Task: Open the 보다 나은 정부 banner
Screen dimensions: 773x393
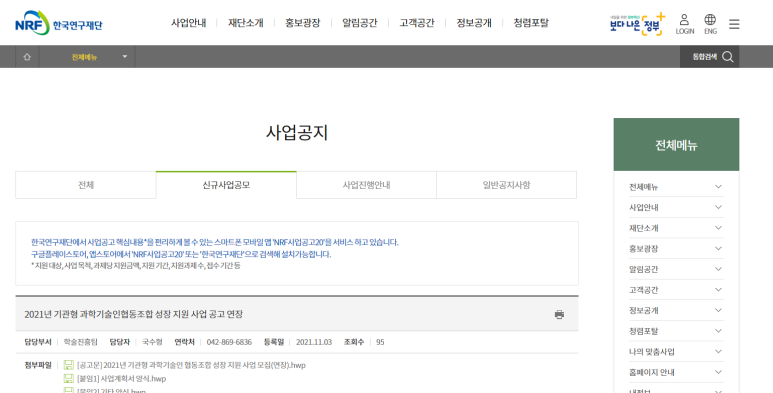Action: point(637,24)
